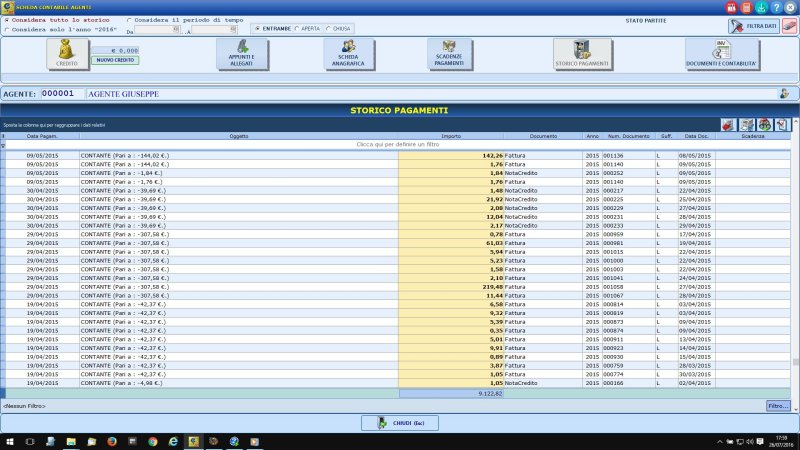Sort grid by Importo column header
800x450 pixels.
[451, 136]
